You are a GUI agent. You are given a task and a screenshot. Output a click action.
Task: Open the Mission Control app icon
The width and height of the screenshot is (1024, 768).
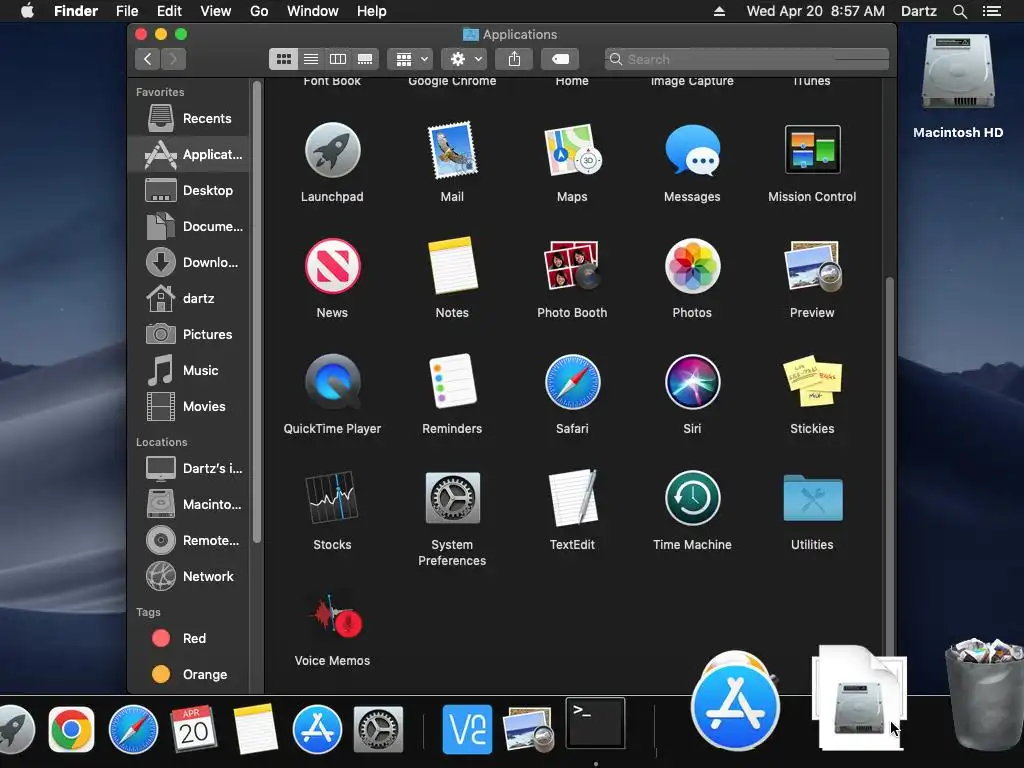pos(812,150)
